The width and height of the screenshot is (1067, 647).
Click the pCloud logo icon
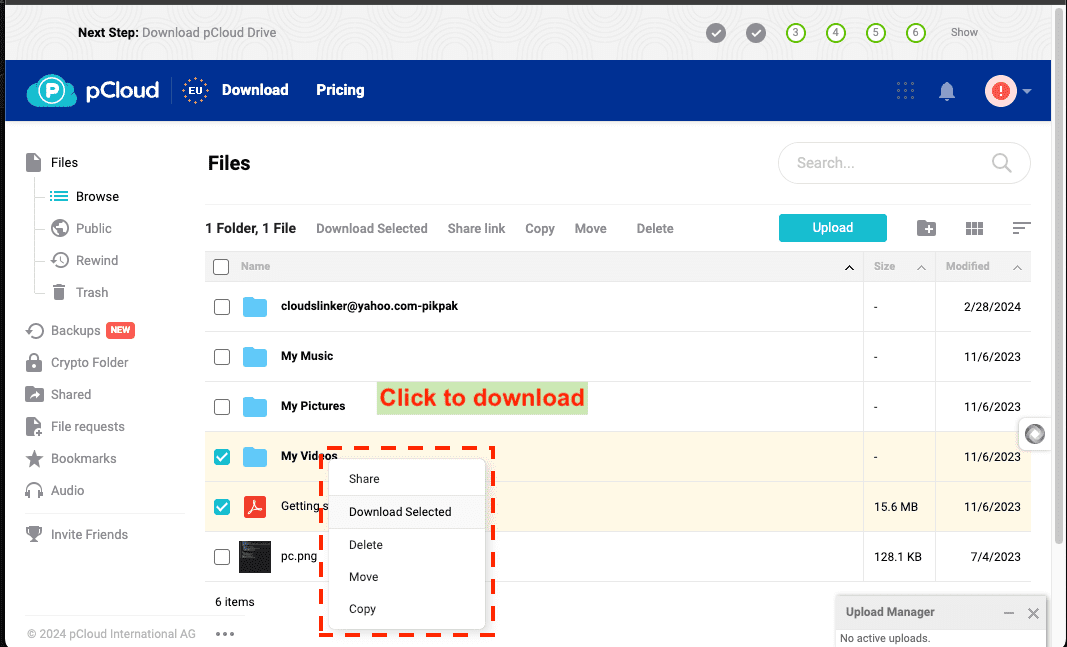[x=52, y=90]
